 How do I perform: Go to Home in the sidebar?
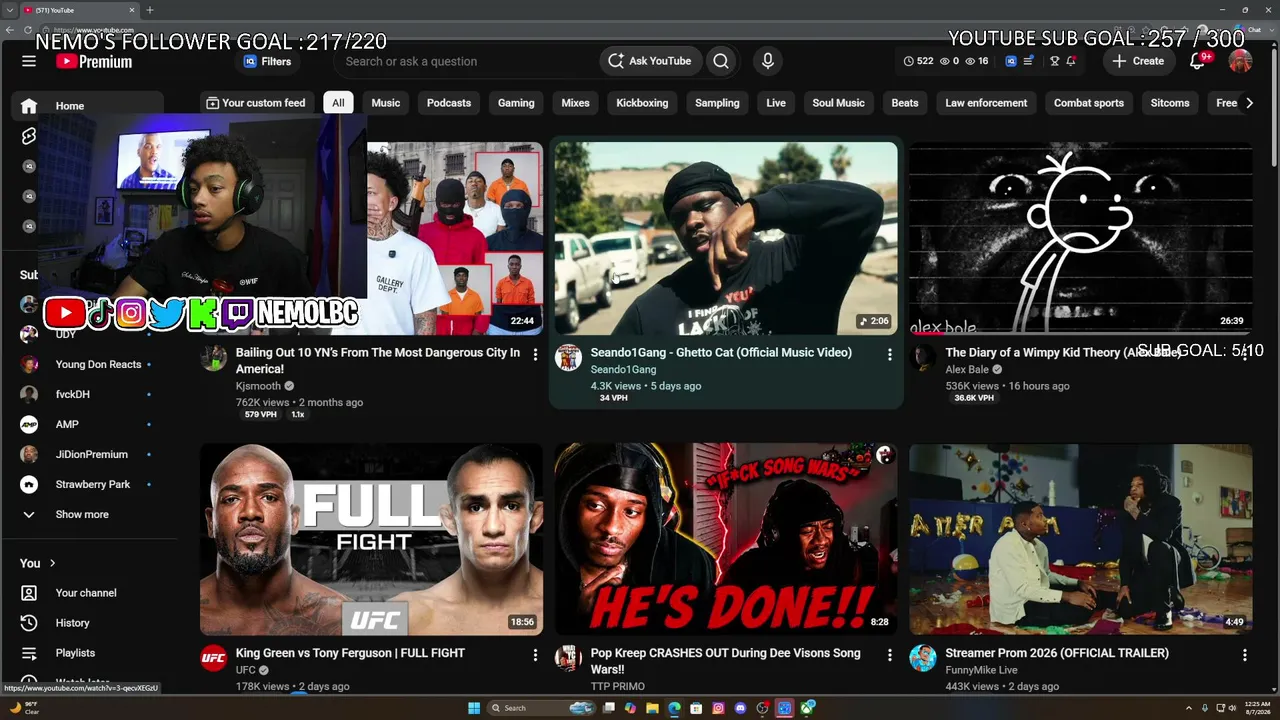[x=88, y=106]
